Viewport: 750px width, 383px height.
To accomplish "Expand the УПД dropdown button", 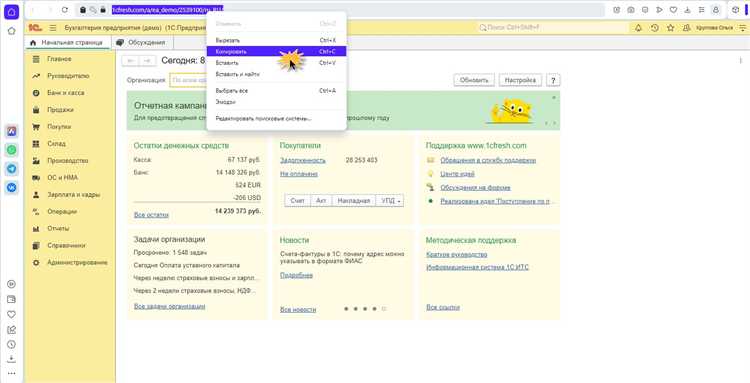I will (390, 201).
